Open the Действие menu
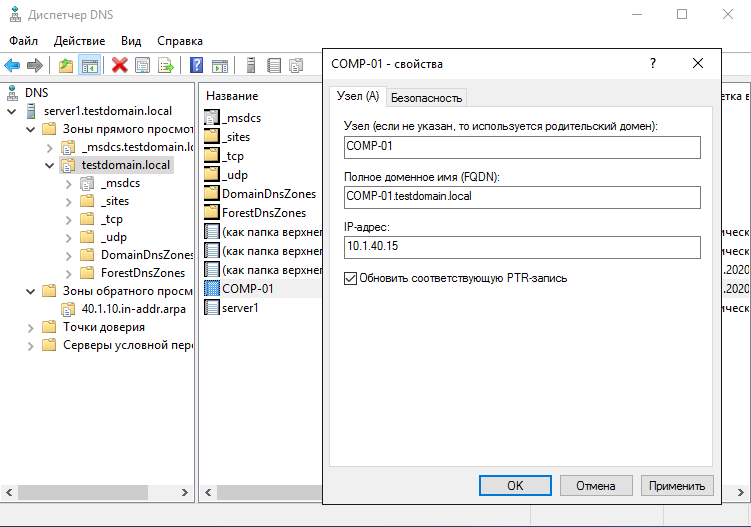The width and height of the screenshot is (751, 527). click(x=79, y=41)
